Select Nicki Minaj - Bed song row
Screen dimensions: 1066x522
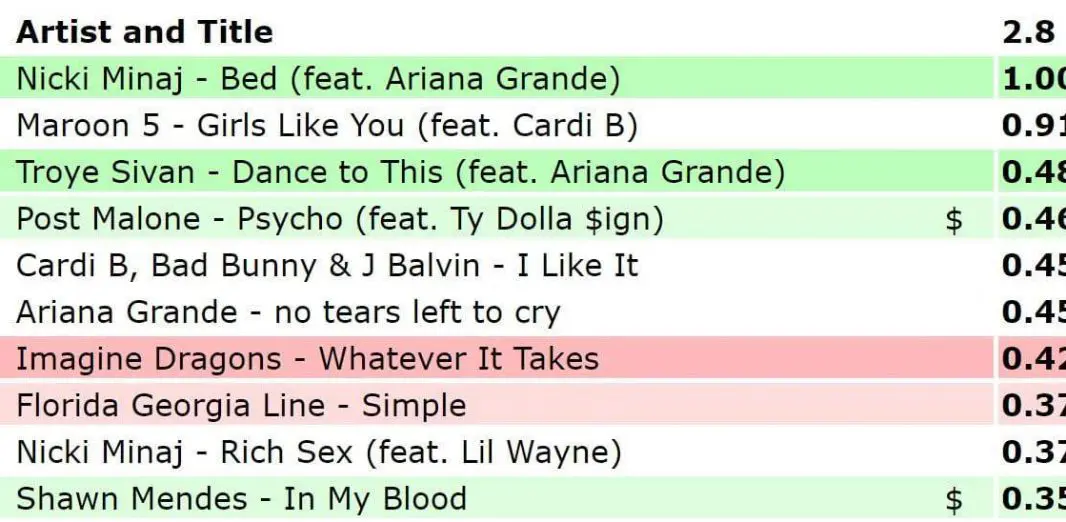click(318, 78)
